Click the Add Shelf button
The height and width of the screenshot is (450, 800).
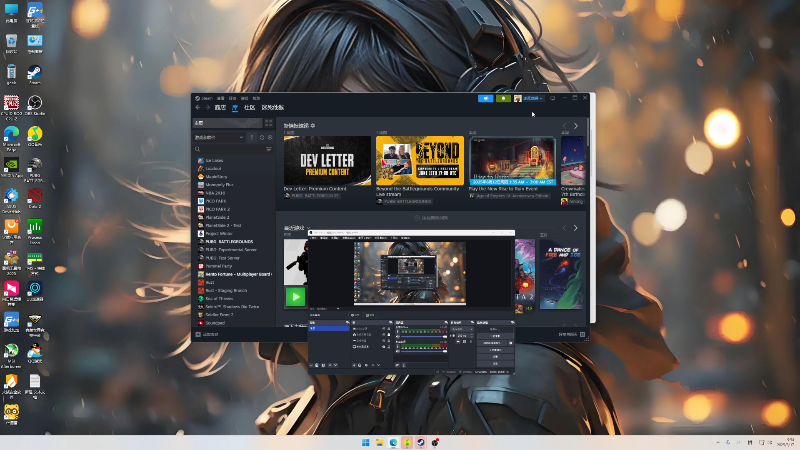point(432,218)
